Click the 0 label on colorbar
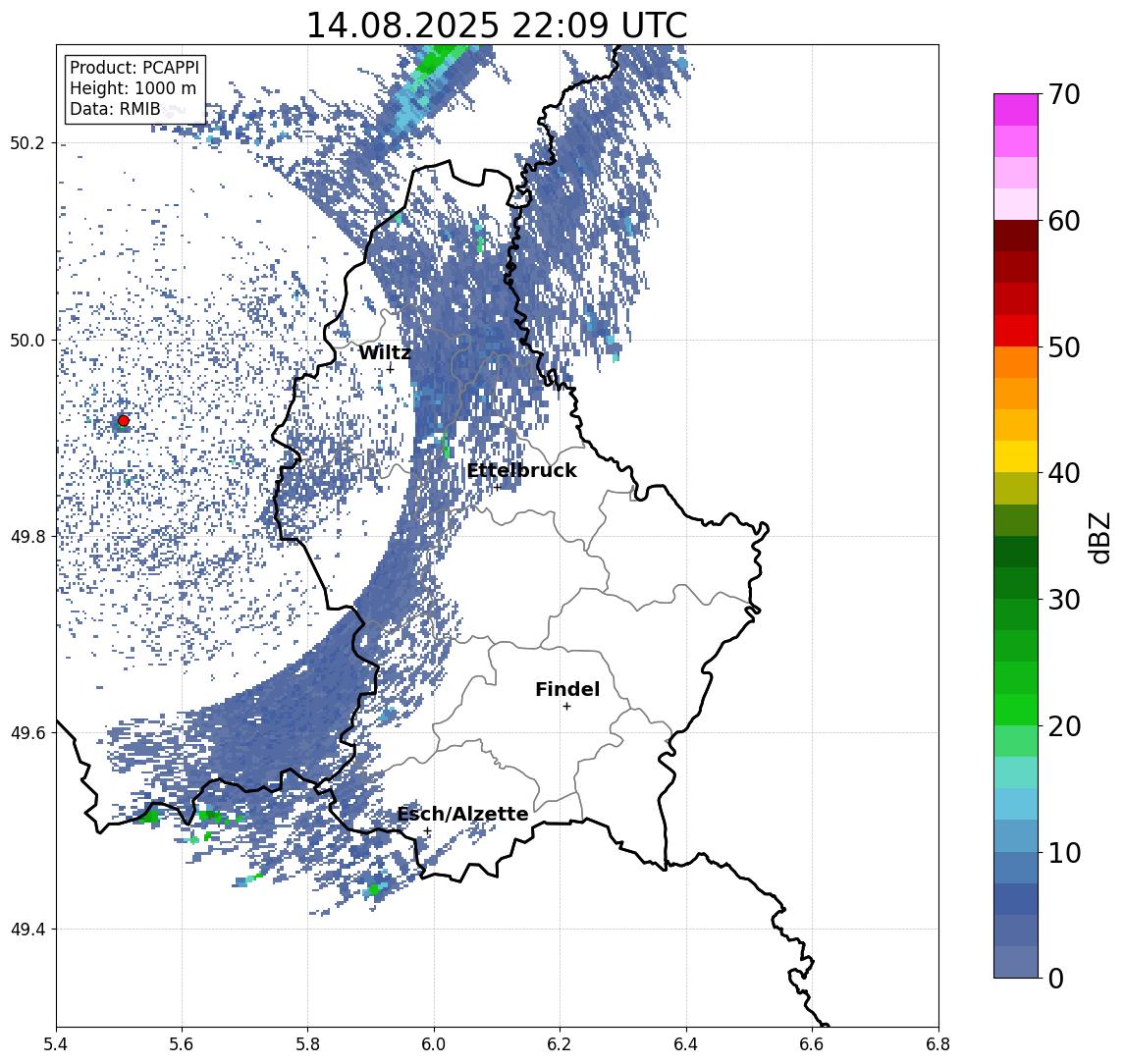1124x1064 pixels. (1056, 978)
